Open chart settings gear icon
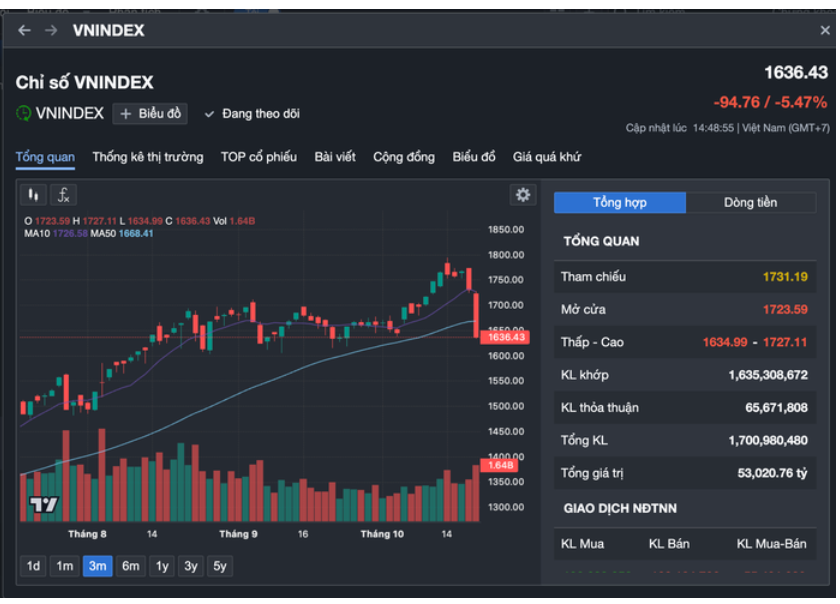The height and width of the screenshot is (604, 840). pos(522,195)
